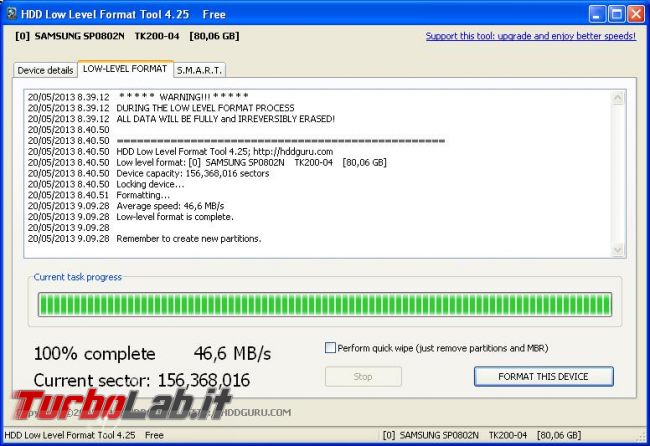Select the 'ALL DATA WILL BE FULLY' log line
The height and width of the screenshot is (446, 650).
click(x=181, y=119)
